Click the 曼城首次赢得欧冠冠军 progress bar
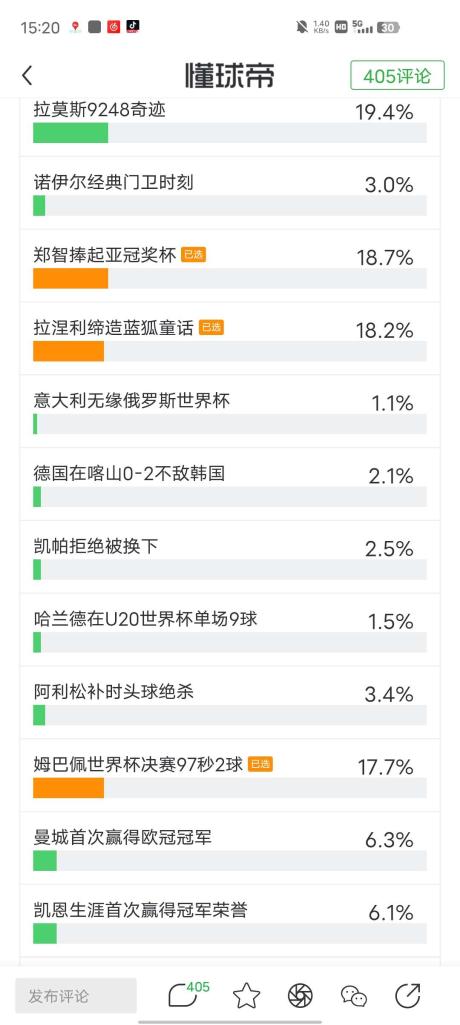Viewport: 460px width, 1025px height. pyautogui.click(x=230, y=861)
